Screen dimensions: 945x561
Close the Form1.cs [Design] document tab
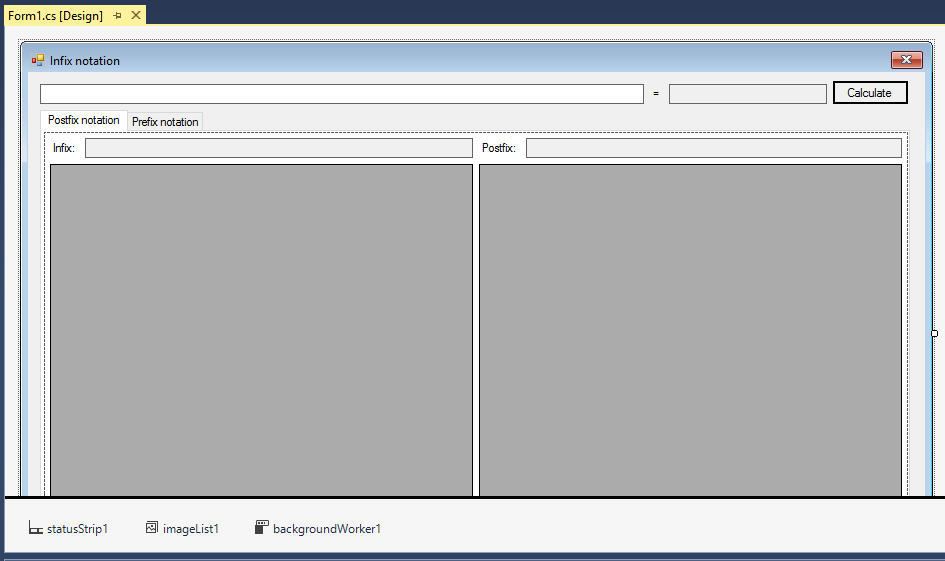(x=136, y=15)
